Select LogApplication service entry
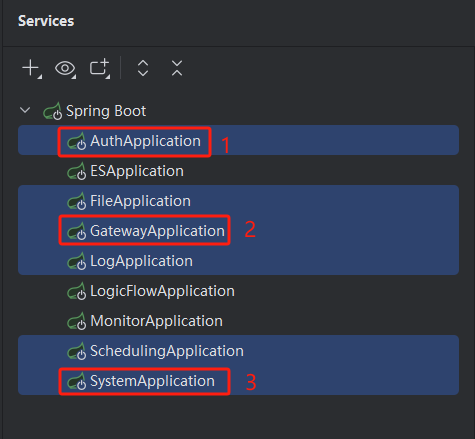Viewport: 475px width, 439px height. [238, 261]
